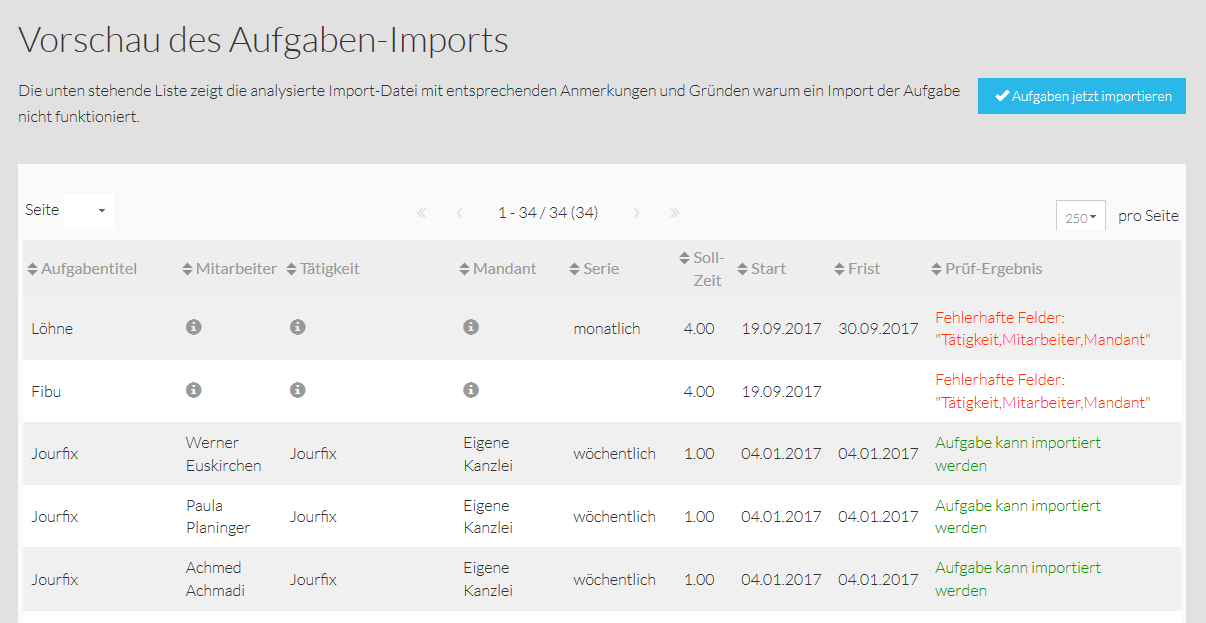The width and height of the screenshot is (1206, 623).
Task: Click Tätigkeit info icon in Löhne row
Action: 298,327
